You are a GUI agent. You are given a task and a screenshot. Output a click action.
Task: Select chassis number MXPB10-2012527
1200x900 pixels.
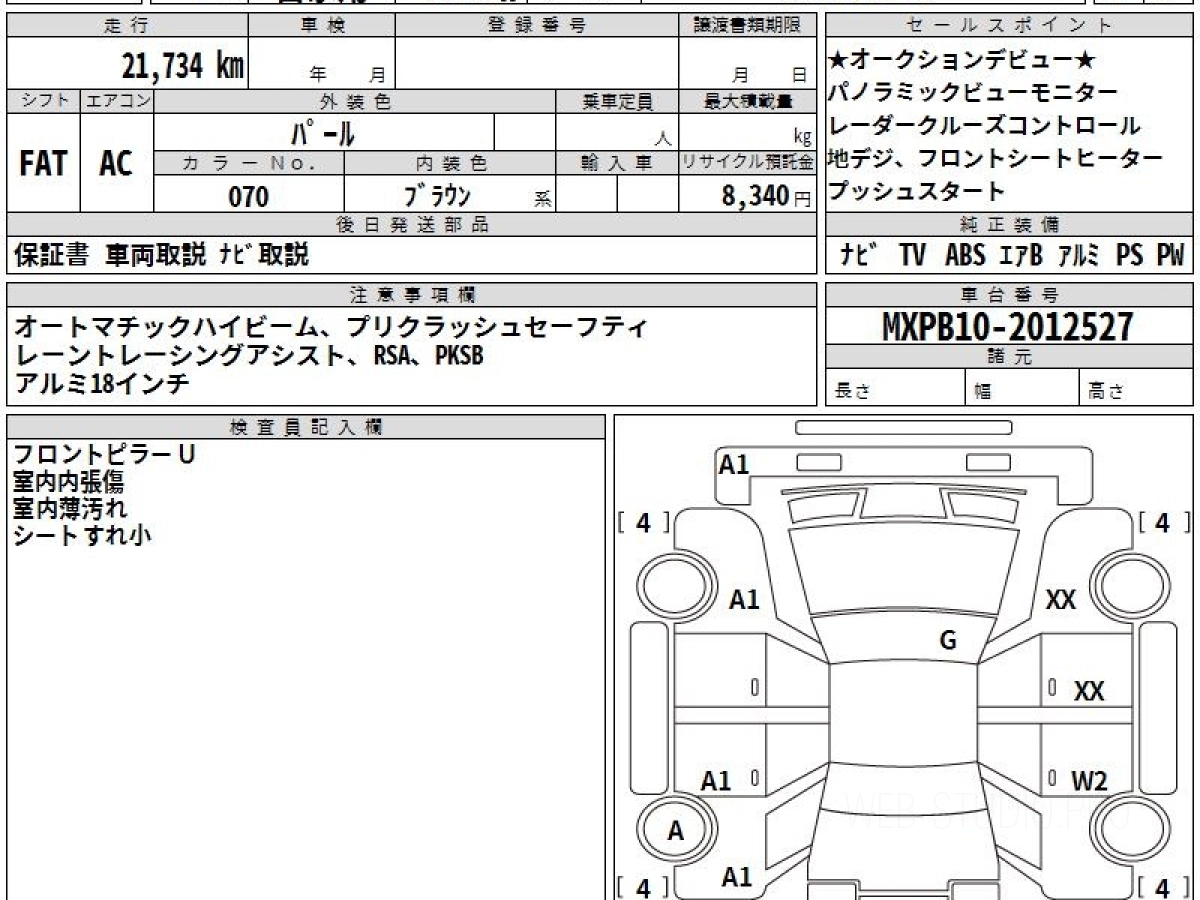click(x=1008, y=327)
